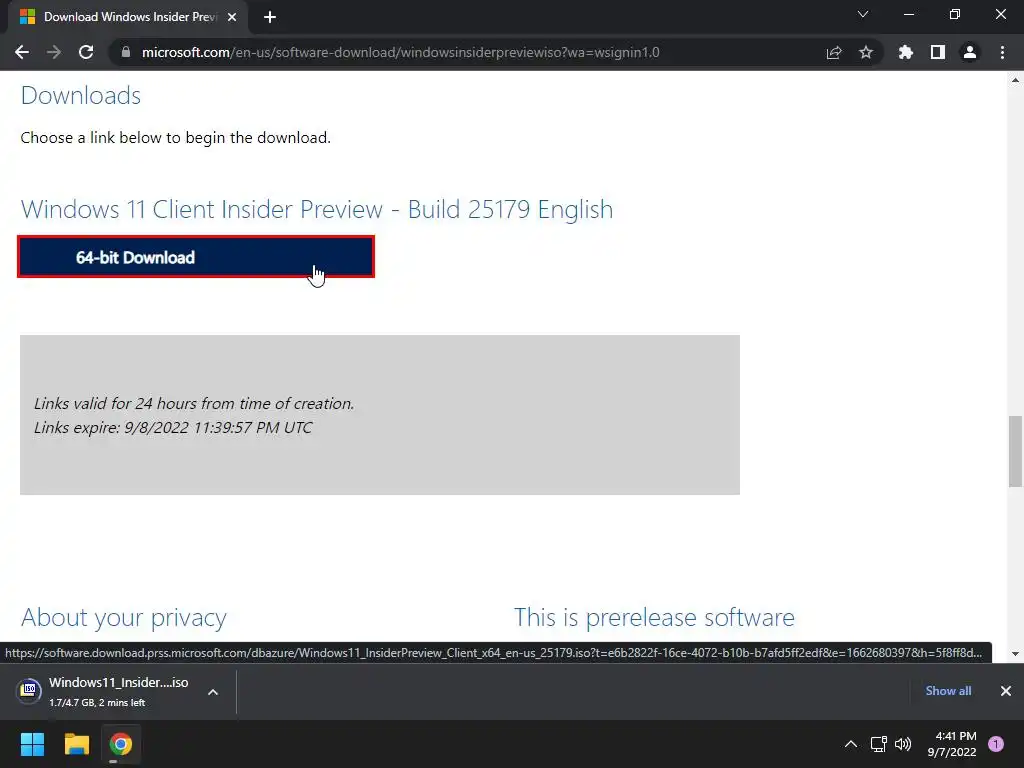Click the Chrome taskbar icon

click(121, 744)
